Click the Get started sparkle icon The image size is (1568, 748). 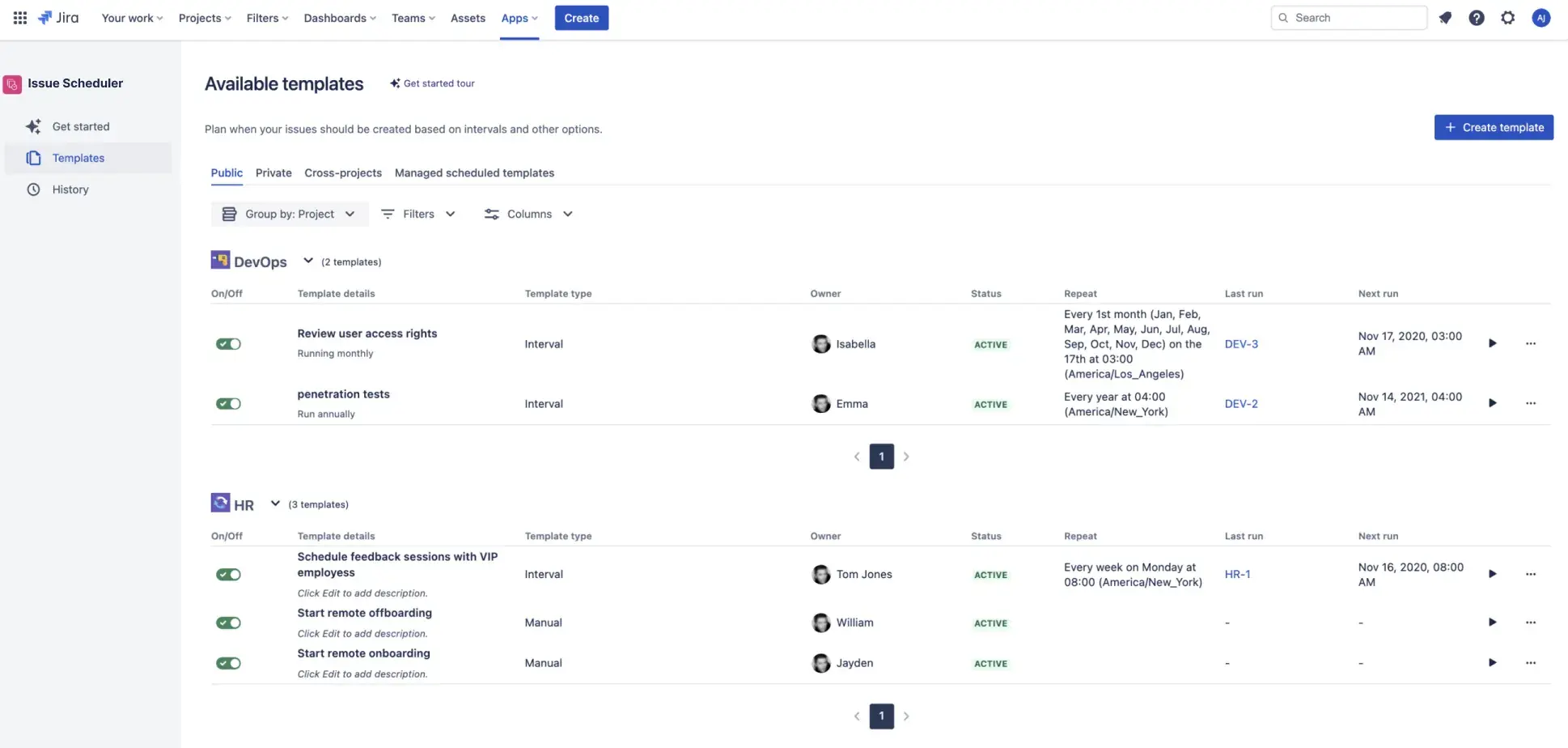click(32, 125)
